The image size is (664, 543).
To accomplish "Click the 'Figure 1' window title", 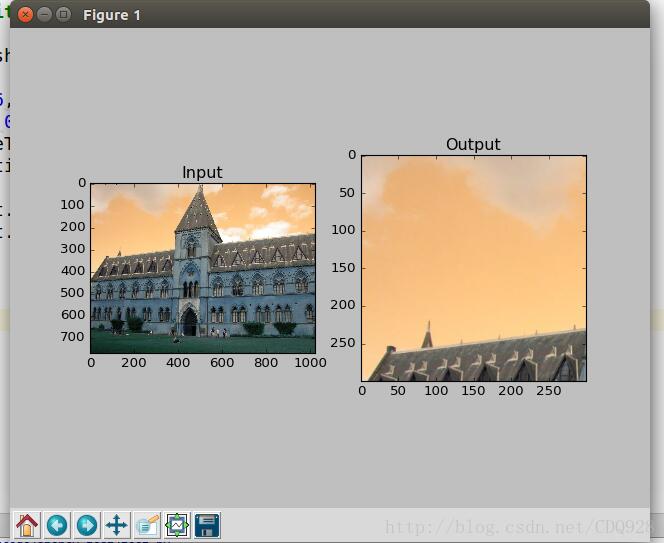I will point(112,15).
